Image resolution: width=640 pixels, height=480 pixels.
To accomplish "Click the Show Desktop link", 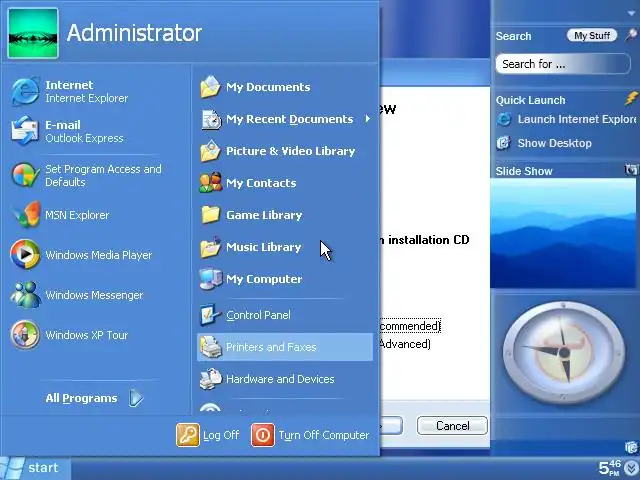I will (554, 143).
